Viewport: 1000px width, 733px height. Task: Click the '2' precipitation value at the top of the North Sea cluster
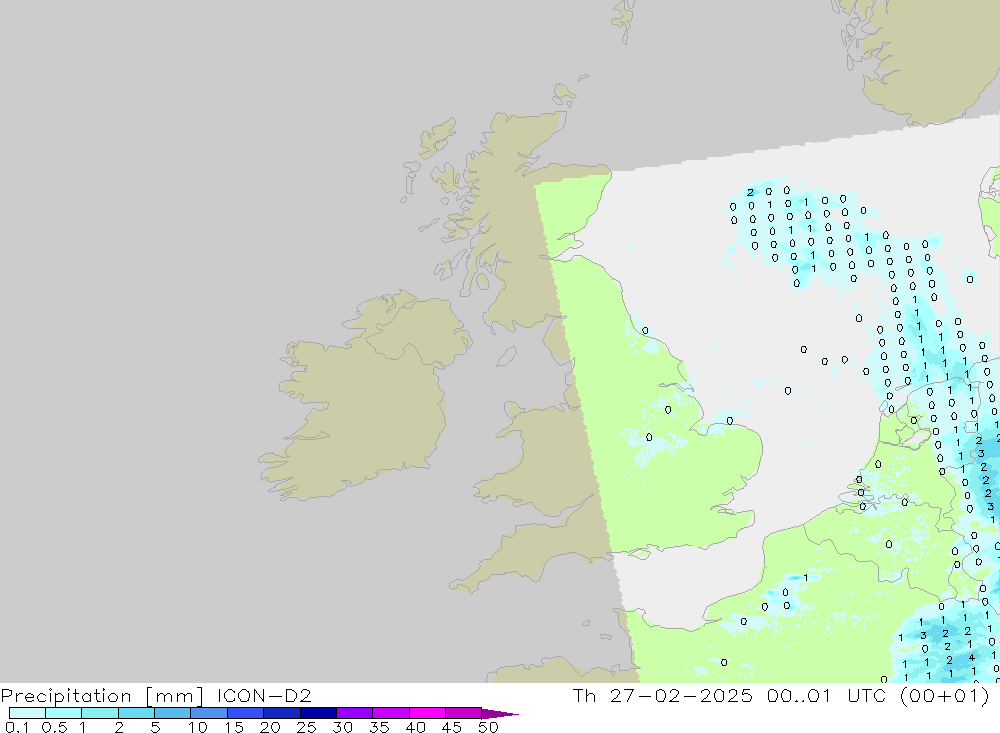point(750,191)
